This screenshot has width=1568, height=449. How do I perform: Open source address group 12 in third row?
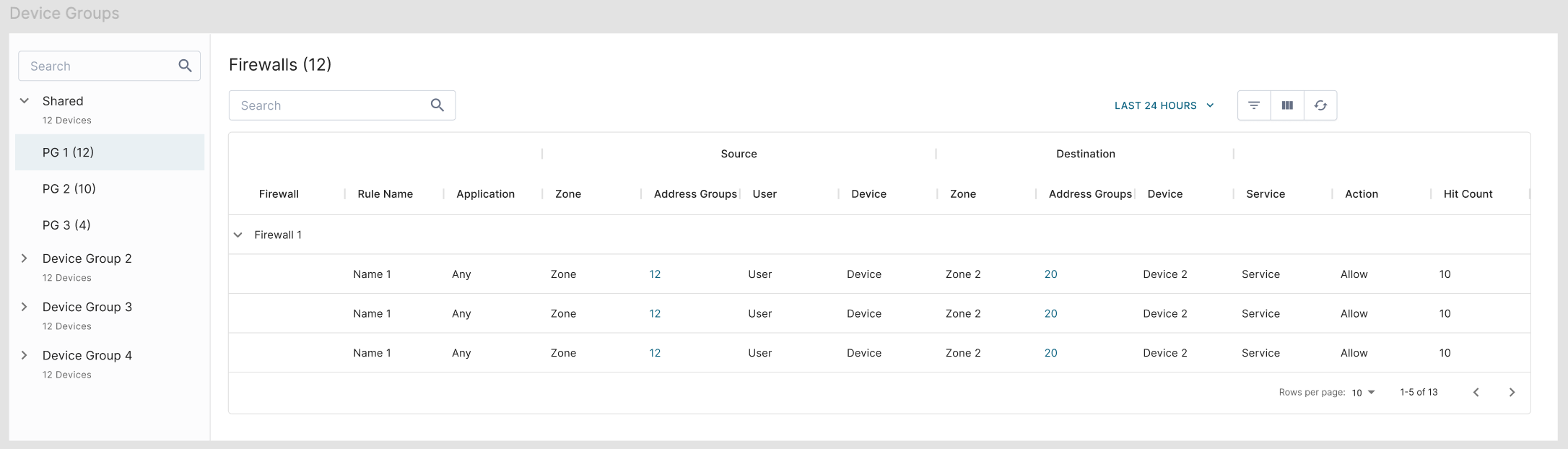[x=655, y=353]
